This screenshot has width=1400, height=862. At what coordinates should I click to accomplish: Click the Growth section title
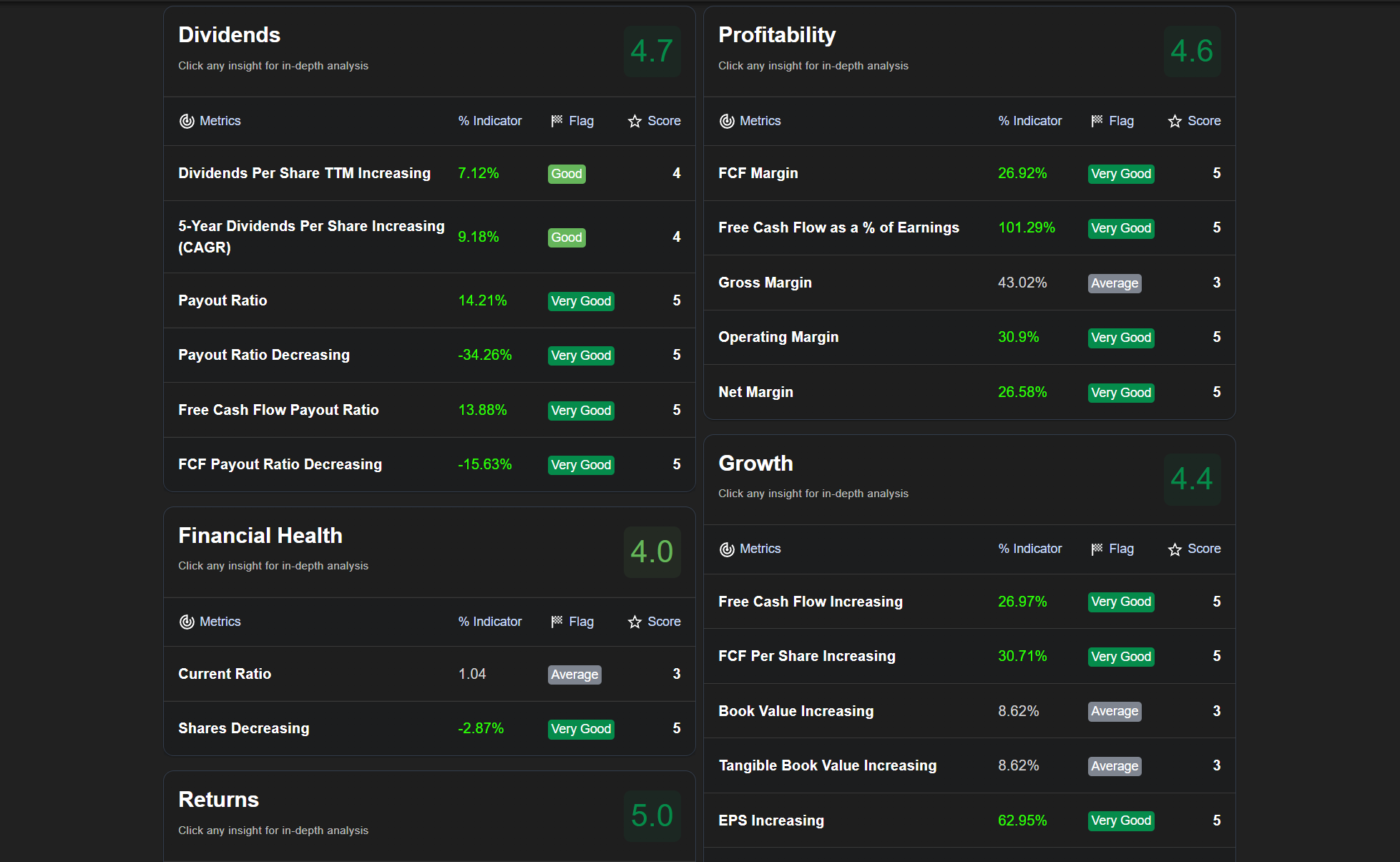pyautogui.click(x=755, y=464)
